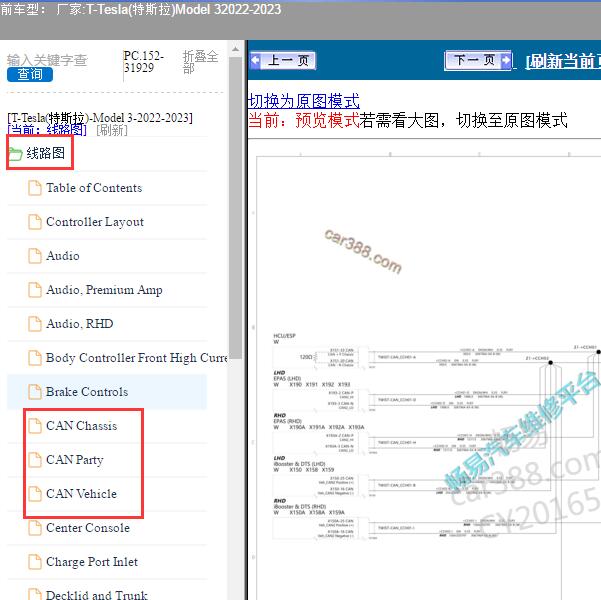The width and height of the screenshot is (601, 600).
Task: Open CAN Chassis diagram
Action: 81,426
